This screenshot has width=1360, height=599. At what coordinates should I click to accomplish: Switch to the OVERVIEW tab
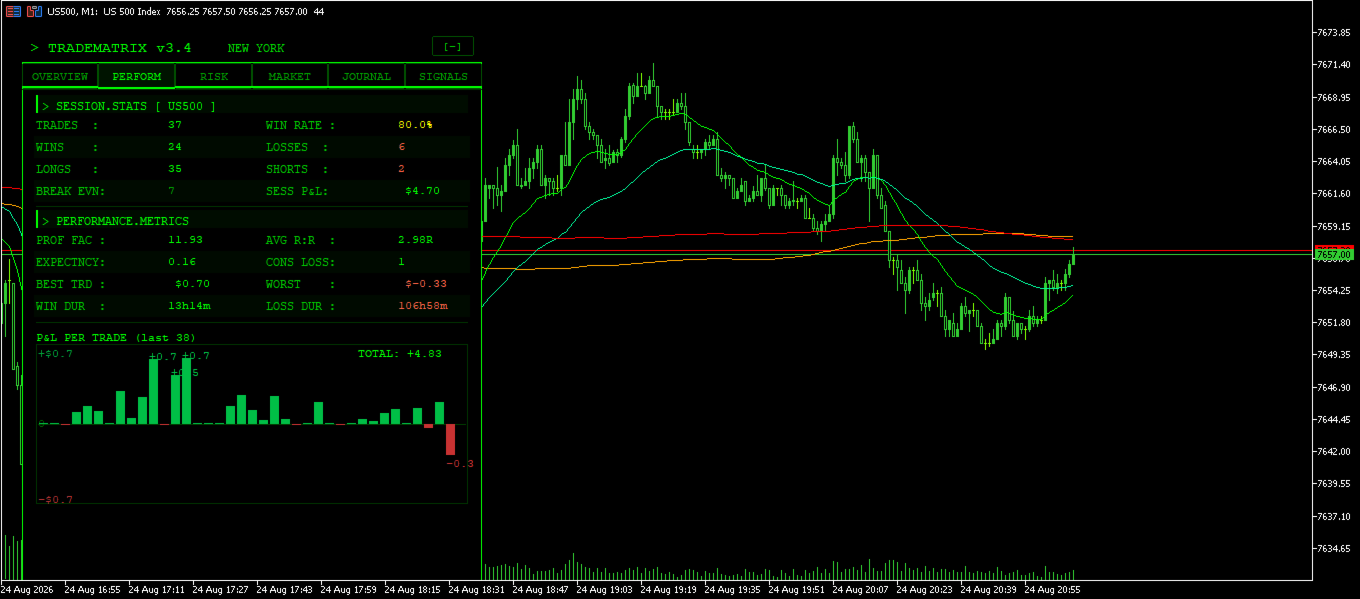(x=60, y=76)
